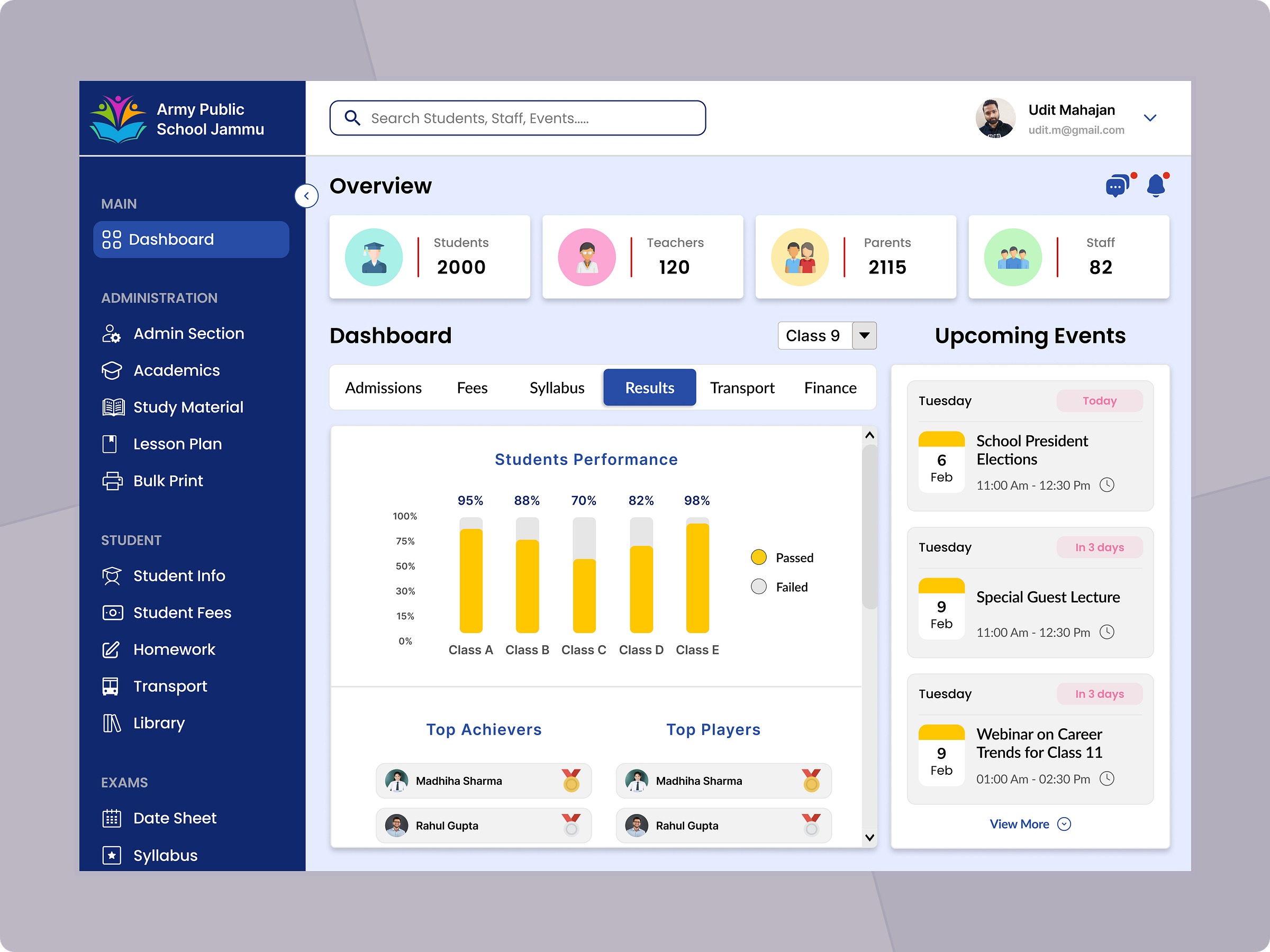Click the Failed legend indicator
Screen dimensions: 1270x952
click(759, 587)
